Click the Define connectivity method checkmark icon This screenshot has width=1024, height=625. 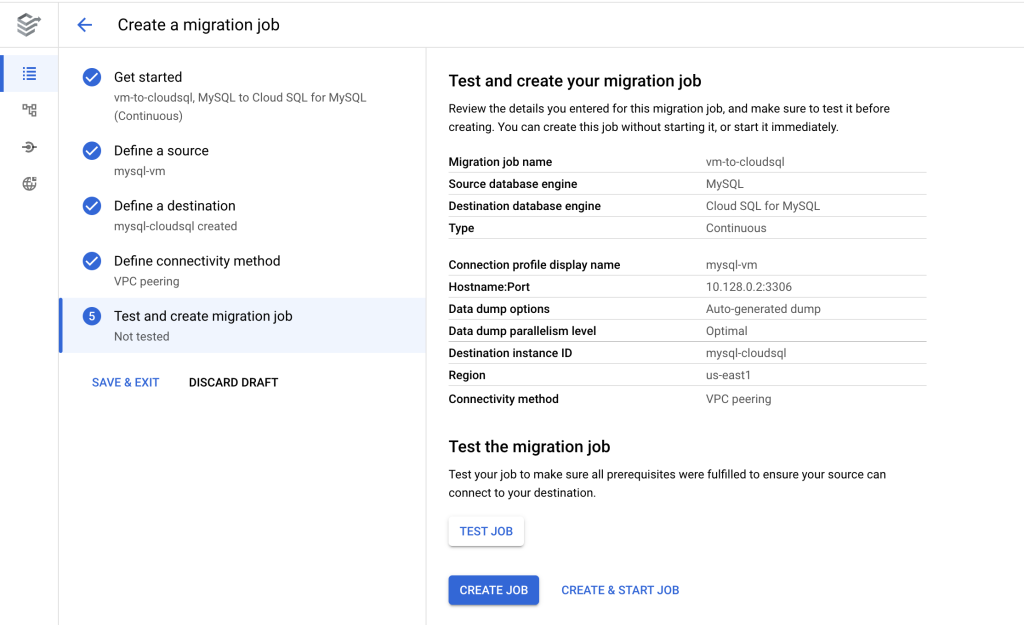(92, 261)
